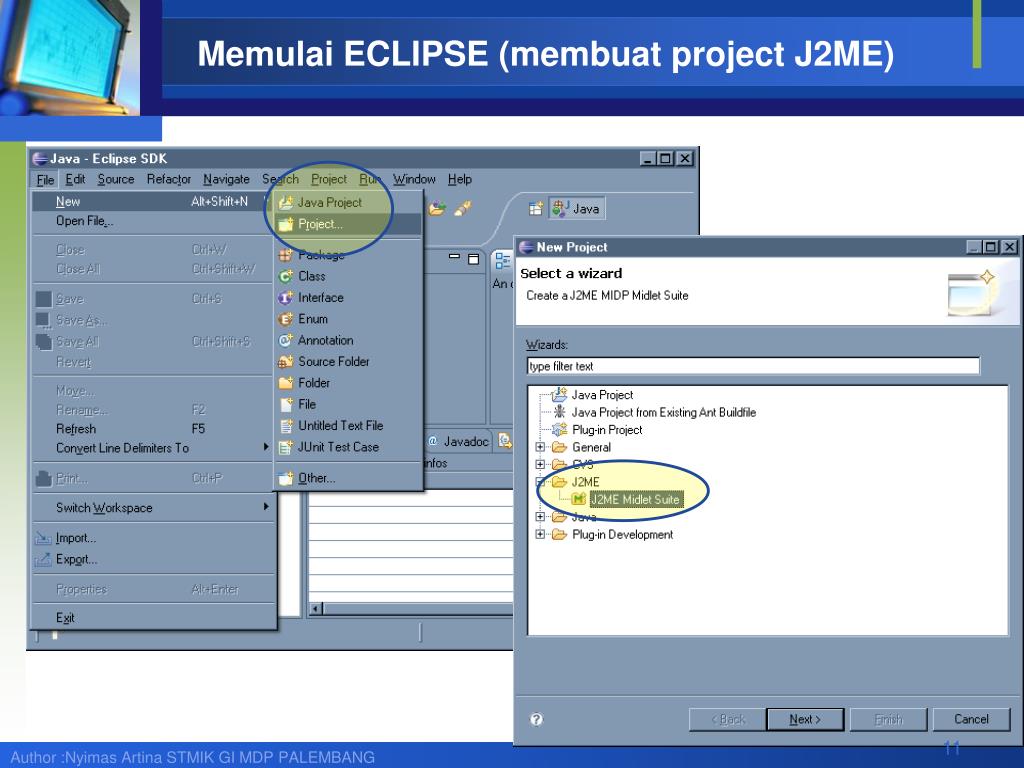This screenshot has height=768, width=1024.
Task: Expand the Java folder node
Action: (x=540, y=517)
